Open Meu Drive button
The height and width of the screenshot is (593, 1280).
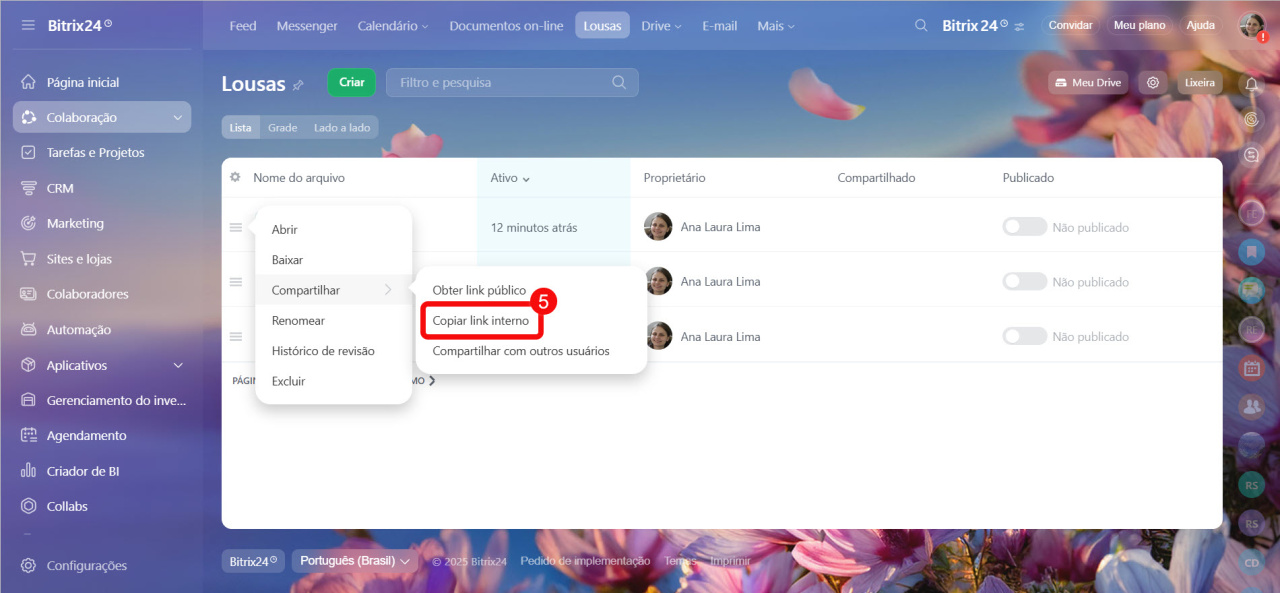click(1088, 83)
